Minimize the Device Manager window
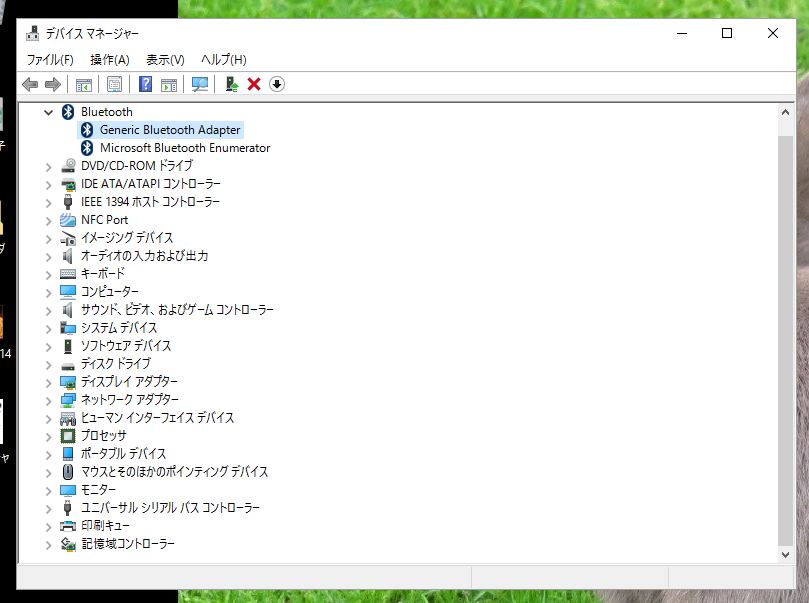 point(682,34)
